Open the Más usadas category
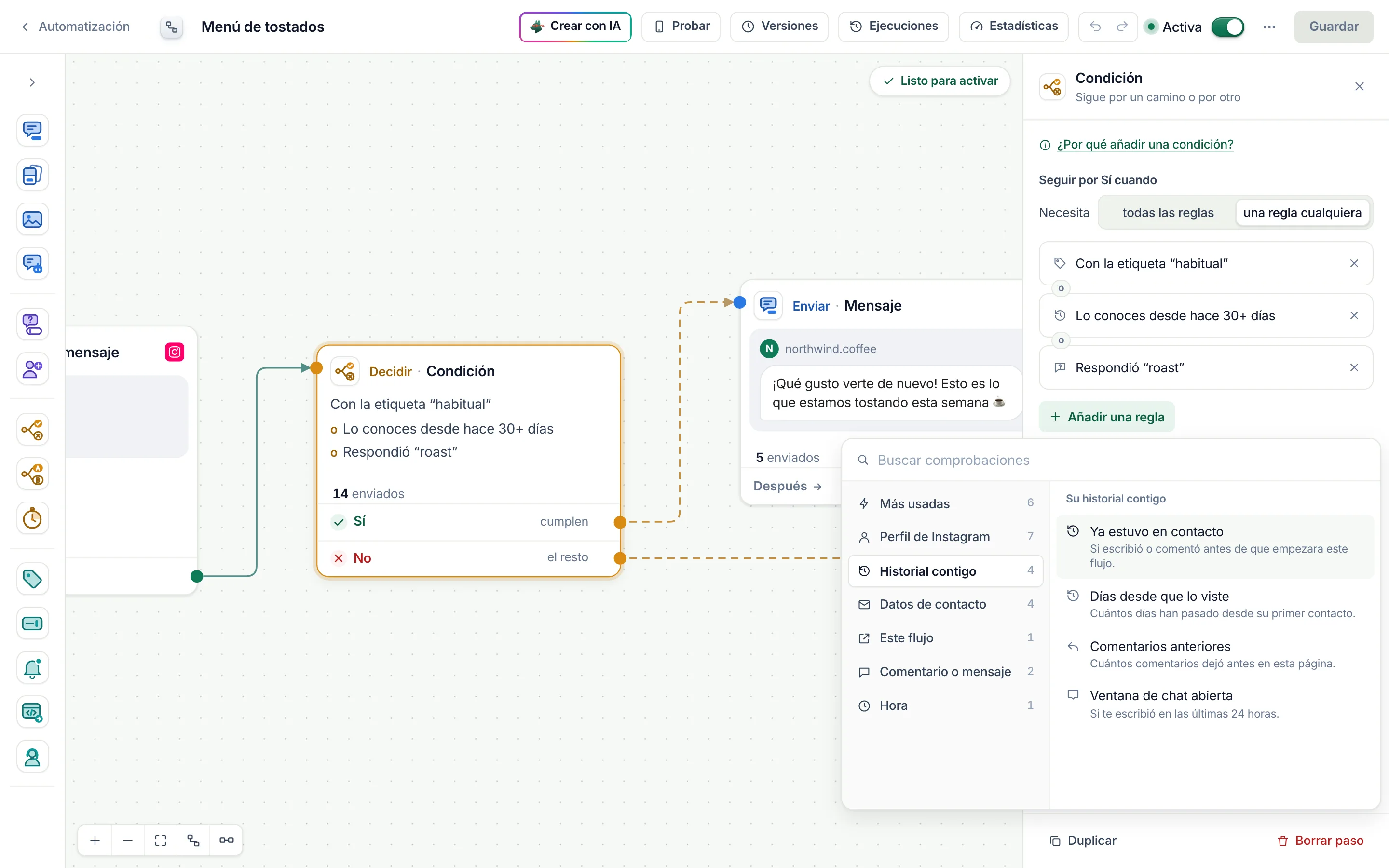Image resolution: width=1389 pixels, height=868 pixels. (945, 503)
